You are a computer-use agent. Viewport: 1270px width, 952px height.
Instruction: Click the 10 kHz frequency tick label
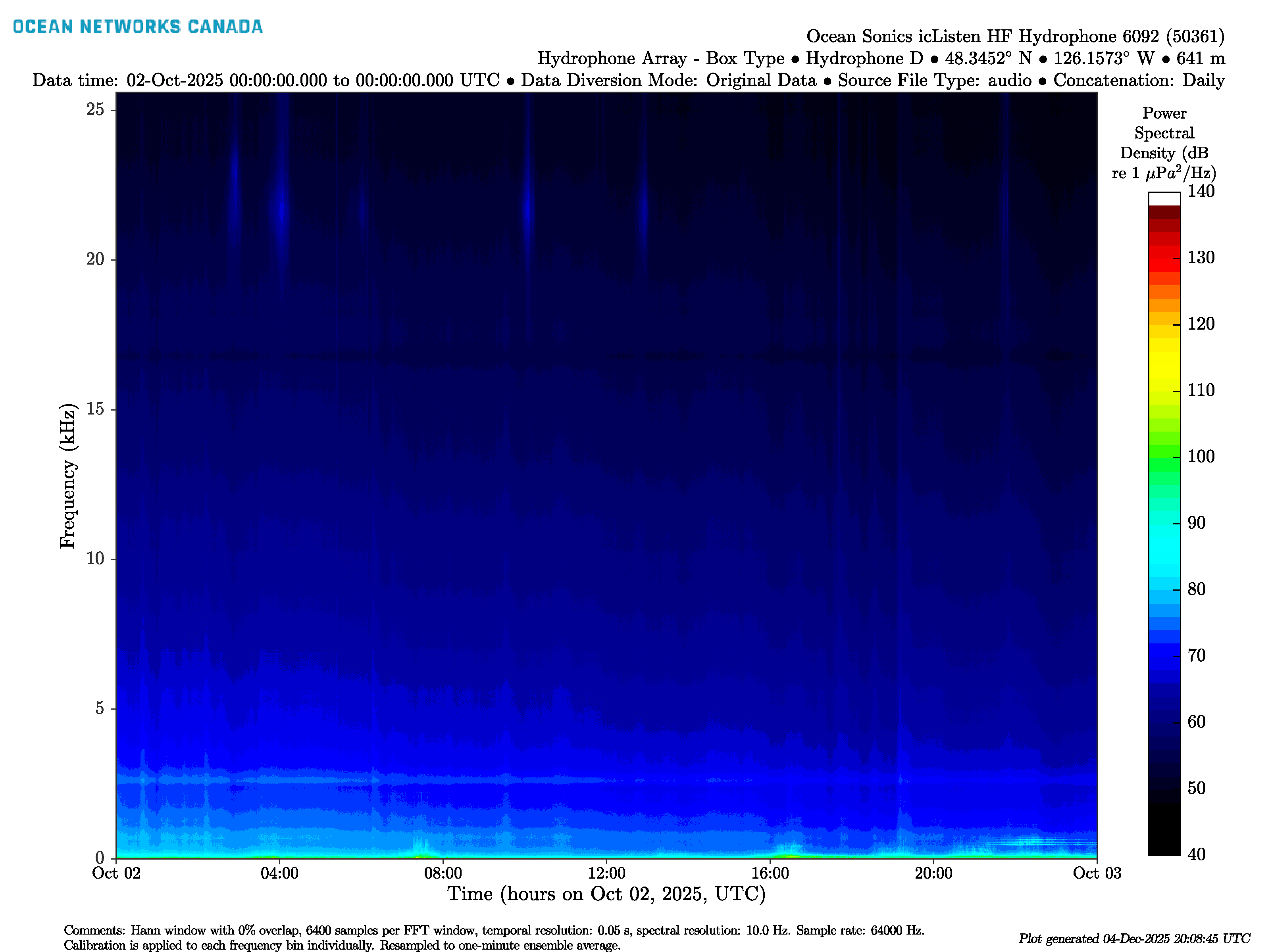[95, 559]
